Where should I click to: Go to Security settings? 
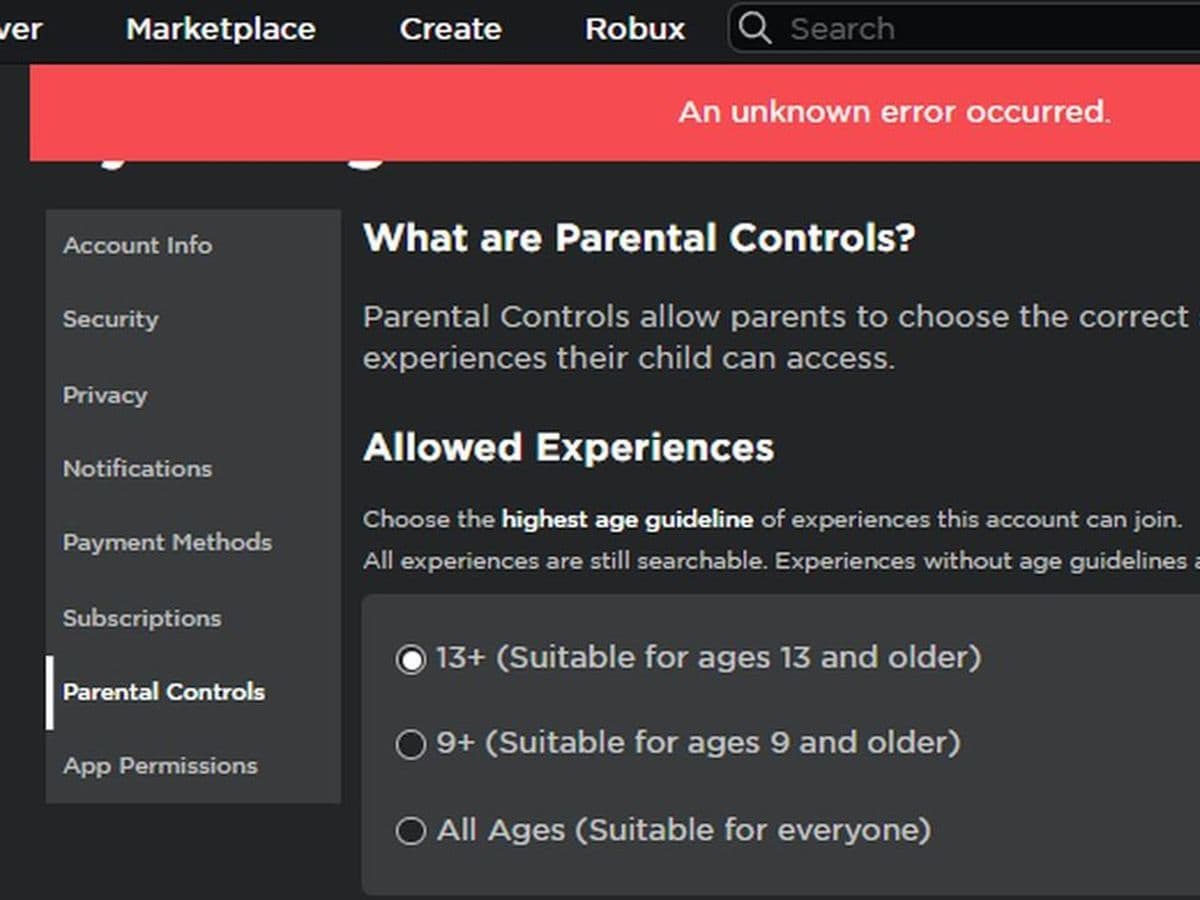(x=110, y=320)
